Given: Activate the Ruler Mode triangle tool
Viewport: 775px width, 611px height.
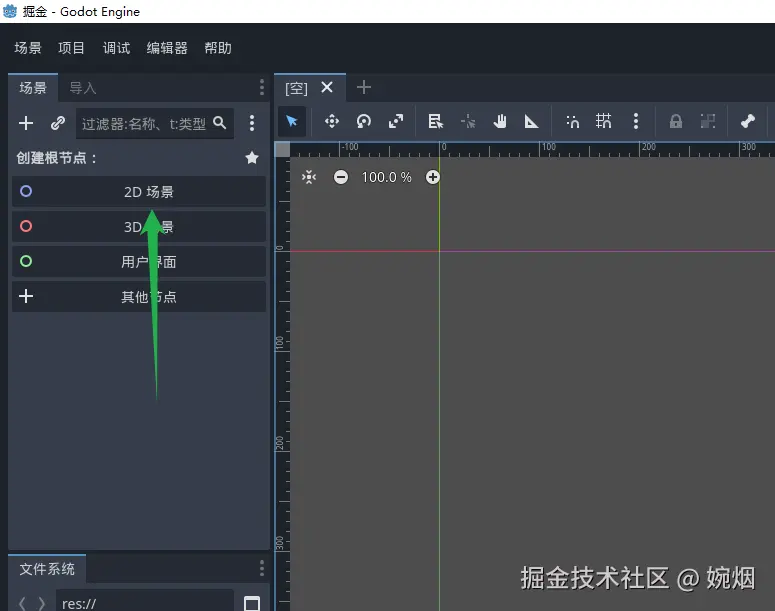Looking at the screenshot, I should [531, 121].
